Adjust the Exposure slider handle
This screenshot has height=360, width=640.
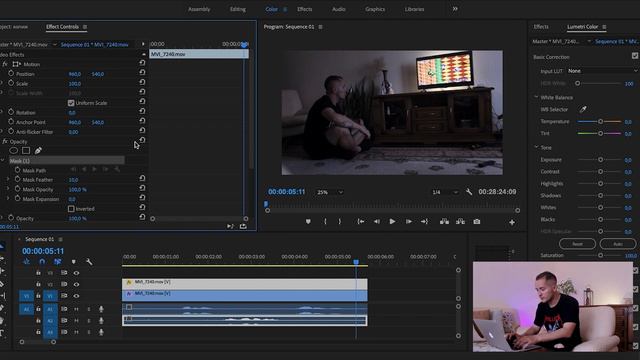coord(600,160)
